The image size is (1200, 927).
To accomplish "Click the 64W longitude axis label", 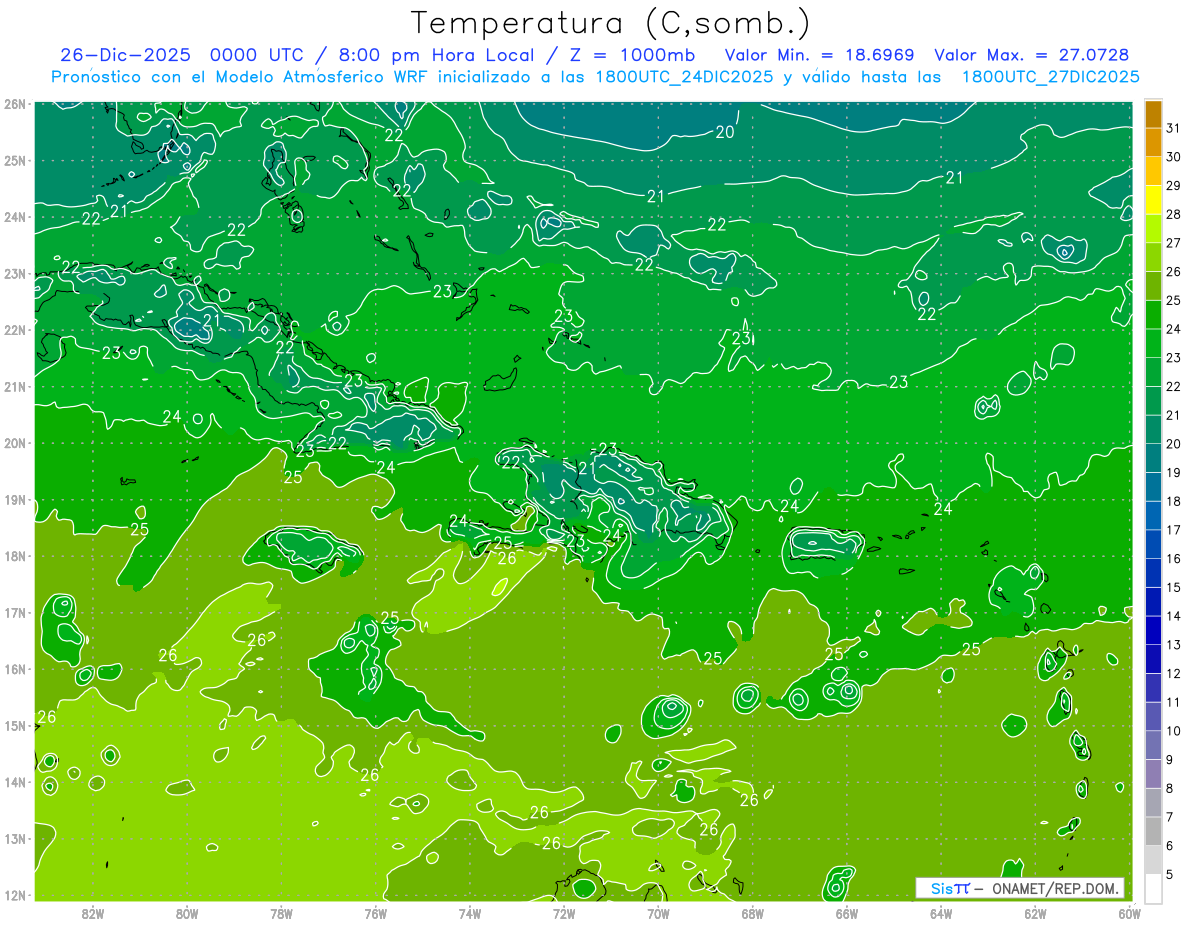I will [941, 912].
